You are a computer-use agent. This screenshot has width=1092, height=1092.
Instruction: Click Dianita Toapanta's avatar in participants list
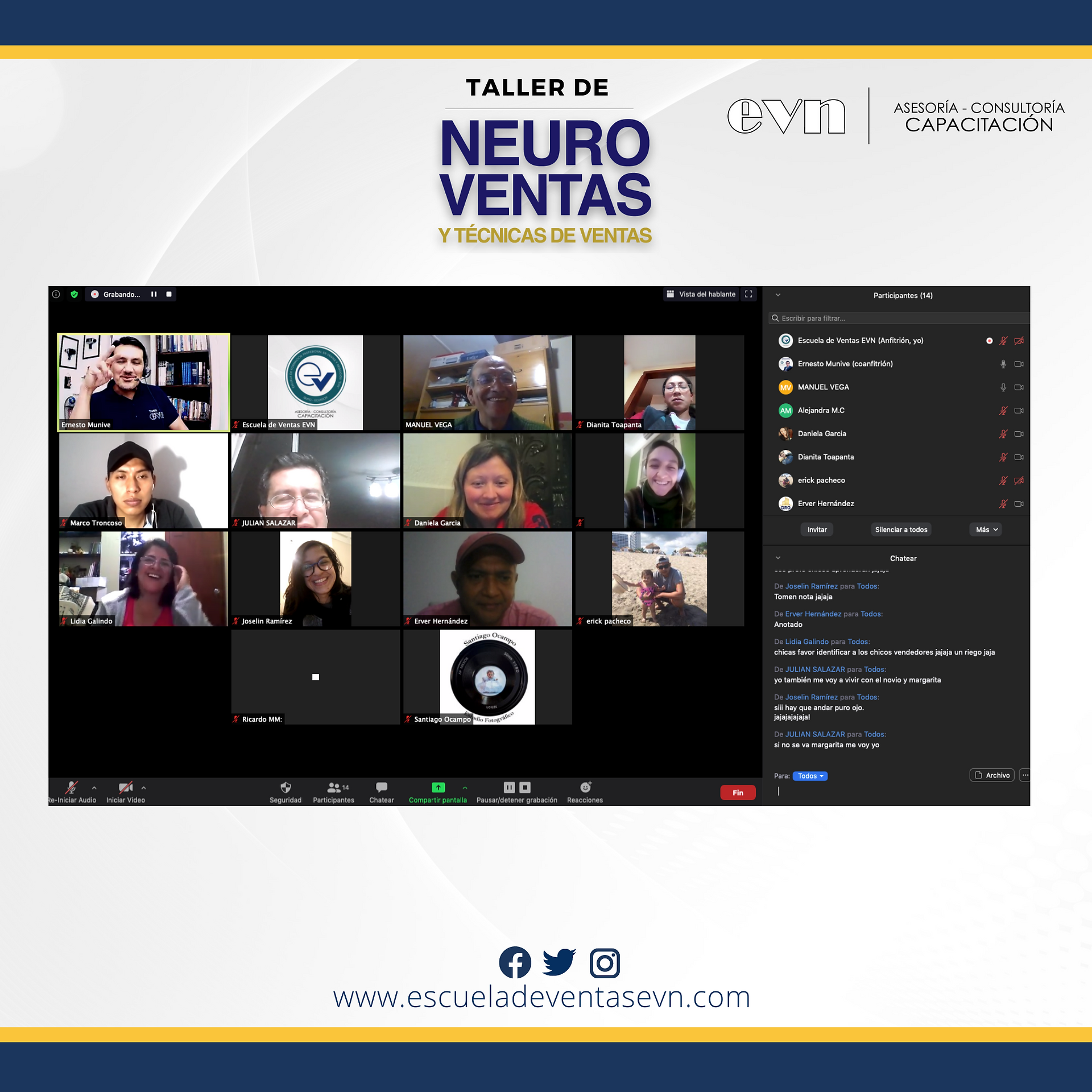pyautogui.click(x=785, y=457)
